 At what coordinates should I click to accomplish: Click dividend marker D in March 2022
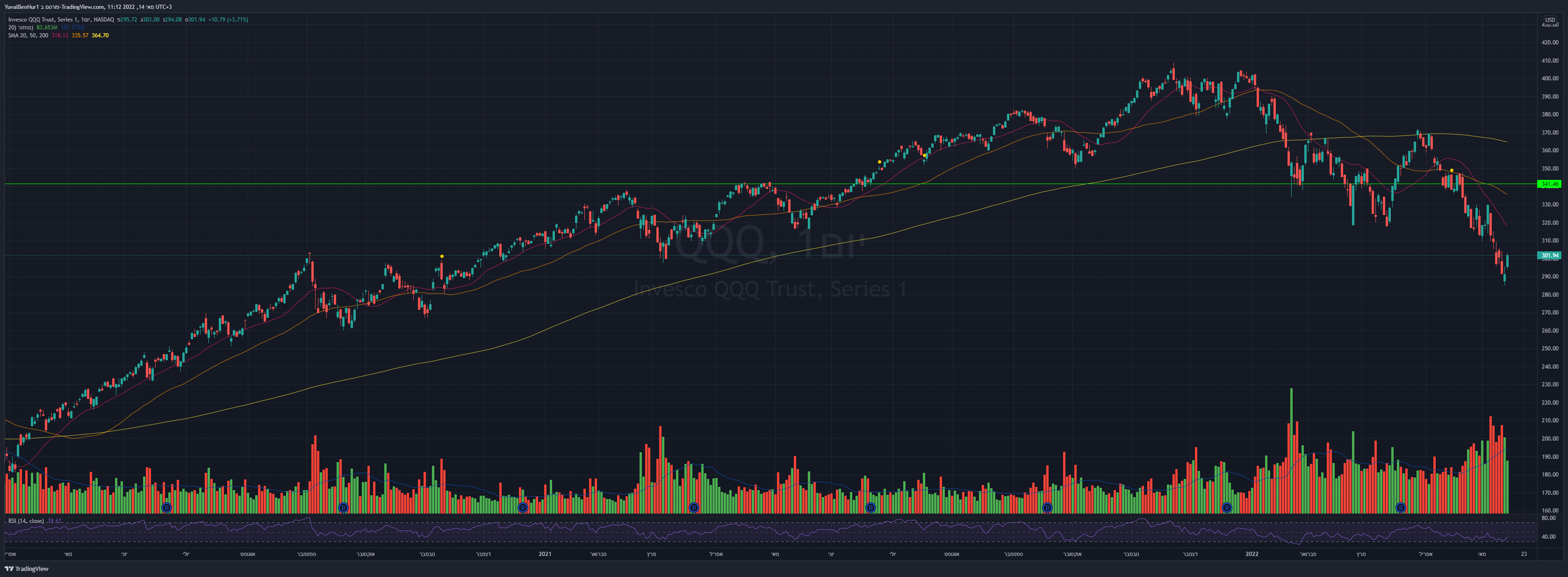pos(1401,508)
